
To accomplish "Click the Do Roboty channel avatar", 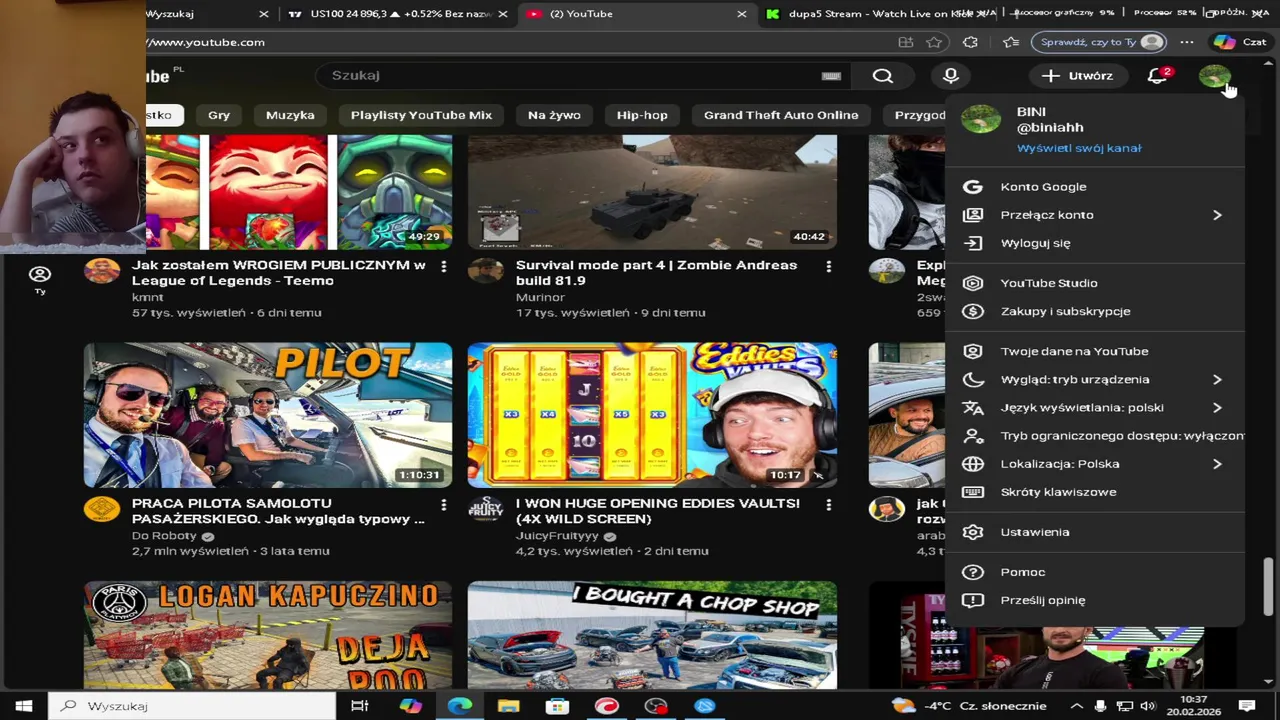I will 102,508.
